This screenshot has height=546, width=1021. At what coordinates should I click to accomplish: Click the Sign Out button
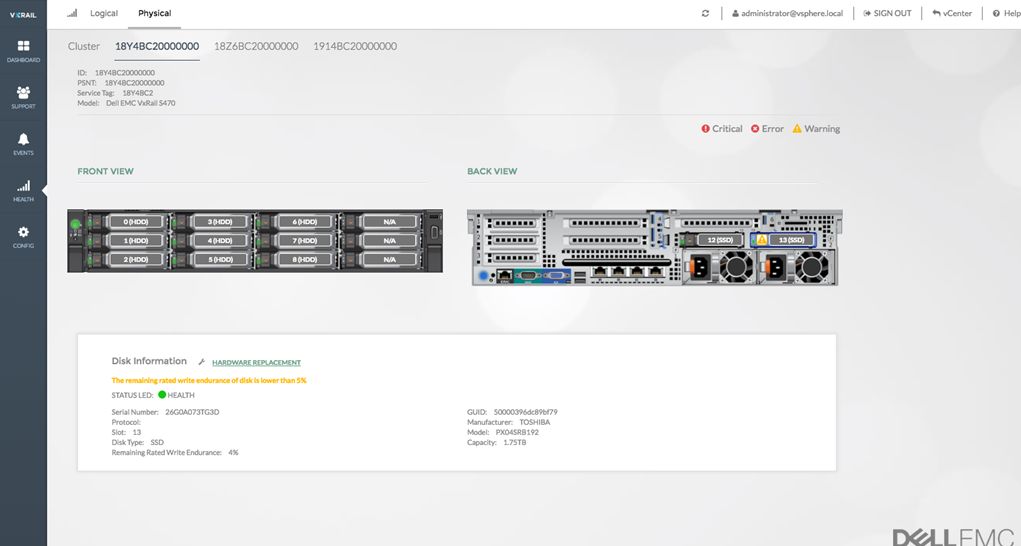coord(888,14)
